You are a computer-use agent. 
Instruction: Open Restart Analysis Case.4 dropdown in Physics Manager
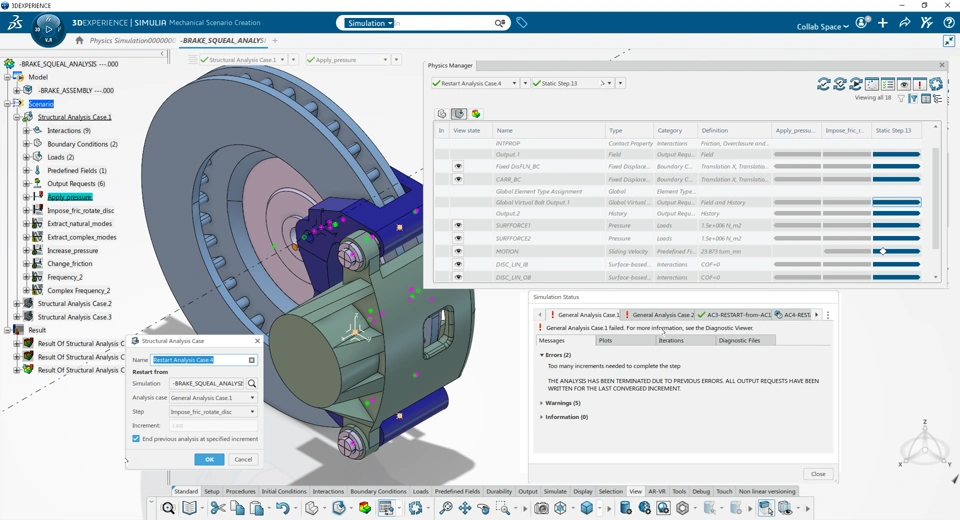pyautogui.click(x=514, y=83)
